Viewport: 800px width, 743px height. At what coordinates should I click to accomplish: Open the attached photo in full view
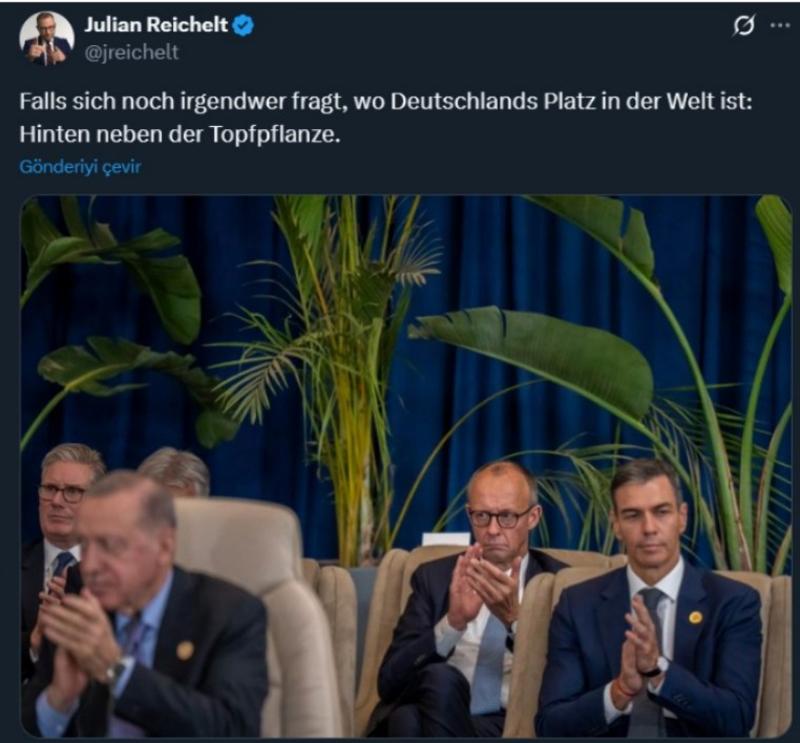tap(406, 465)
